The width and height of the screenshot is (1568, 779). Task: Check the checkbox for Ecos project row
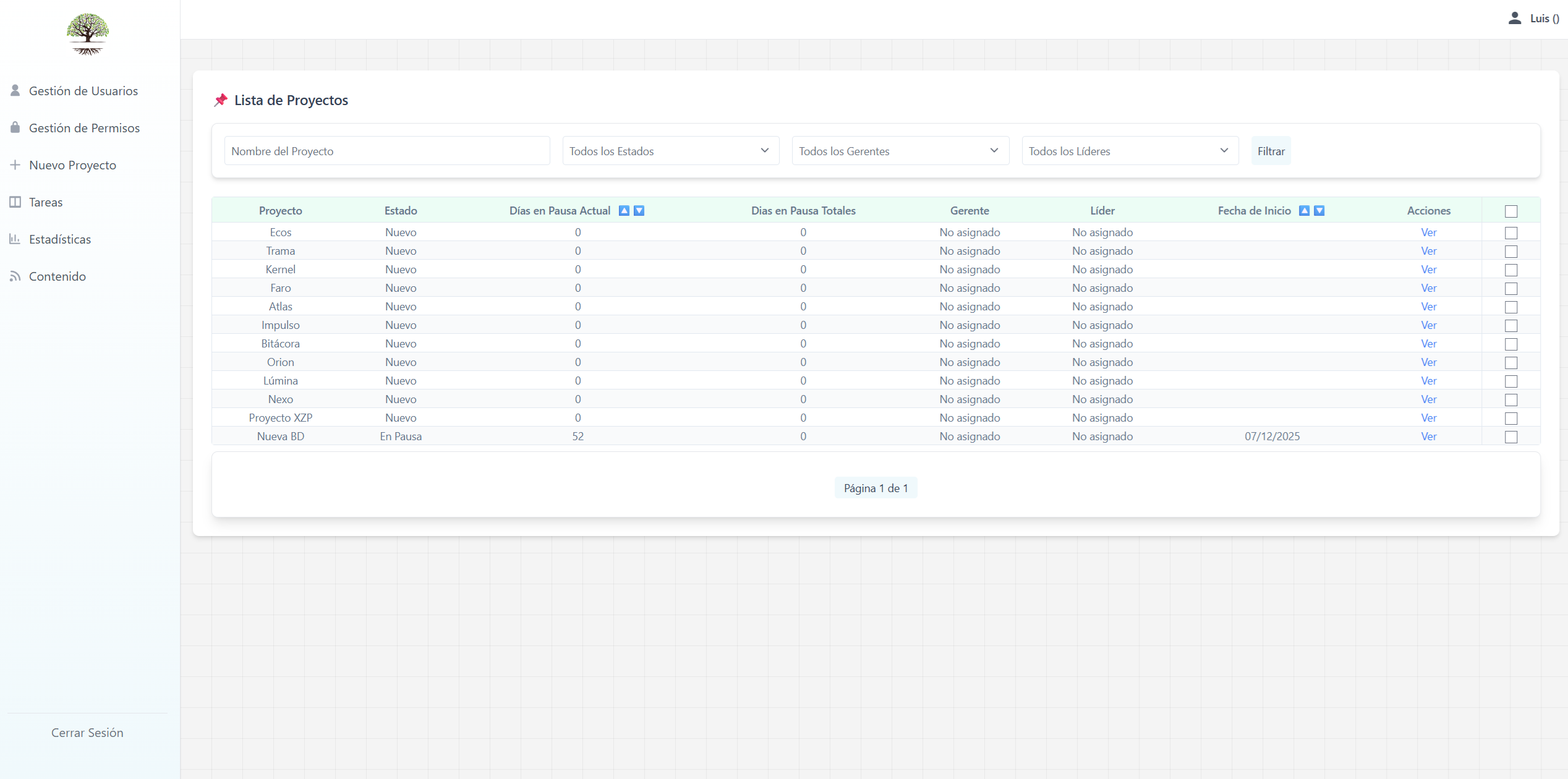pyautogui.click(x=1510, y=233)
